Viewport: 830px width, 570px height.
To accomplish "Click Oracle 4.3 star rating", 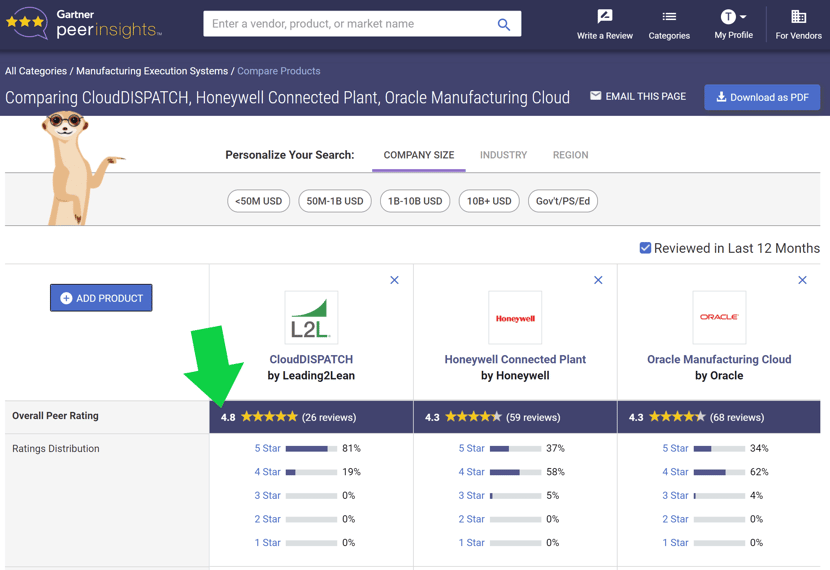I will point(677,417).
